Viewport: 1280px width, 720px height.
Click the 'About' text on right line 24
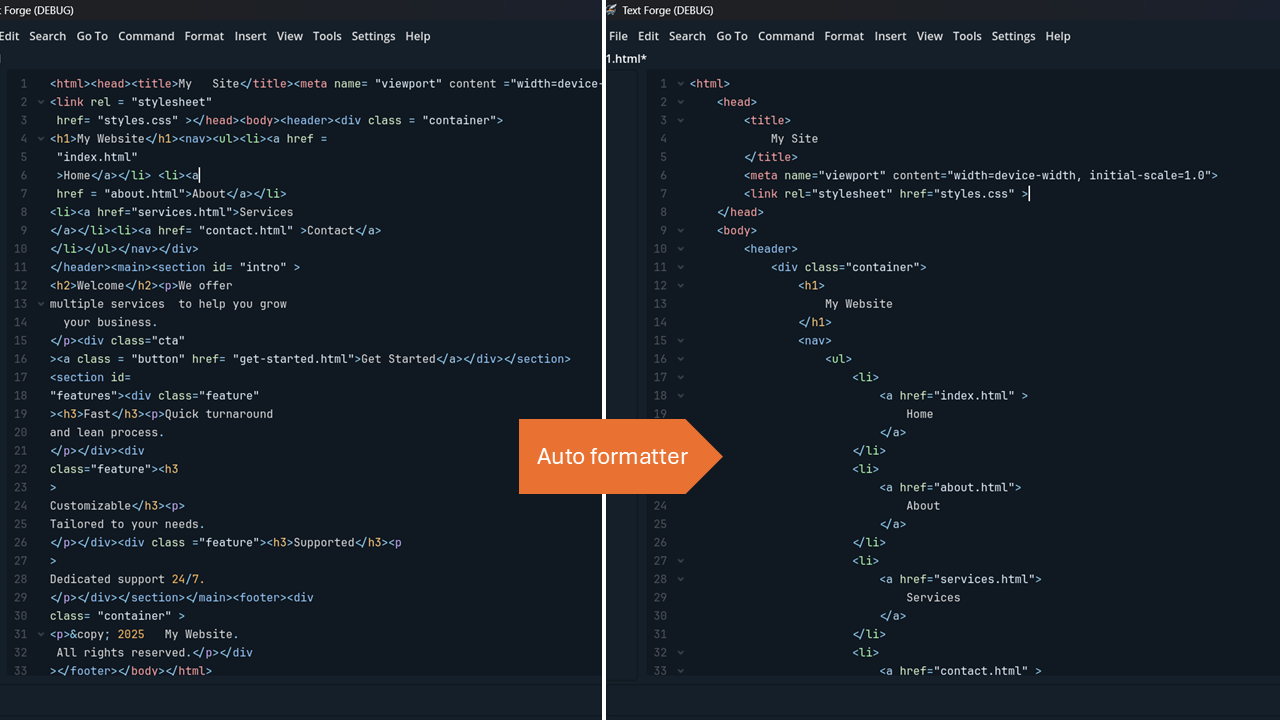point(922,506)
